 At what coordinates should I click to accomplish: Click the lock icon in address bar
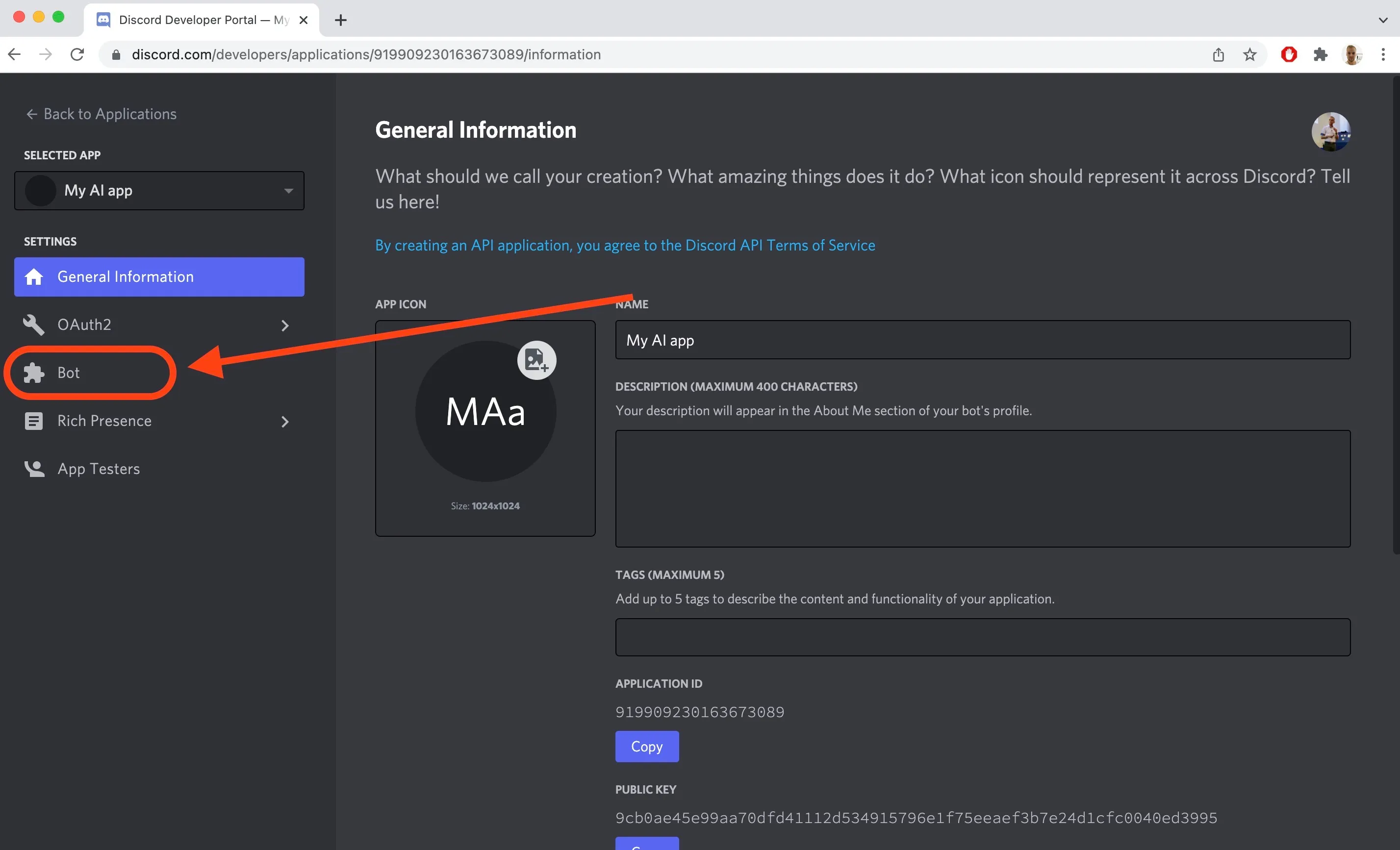[116, 54]
